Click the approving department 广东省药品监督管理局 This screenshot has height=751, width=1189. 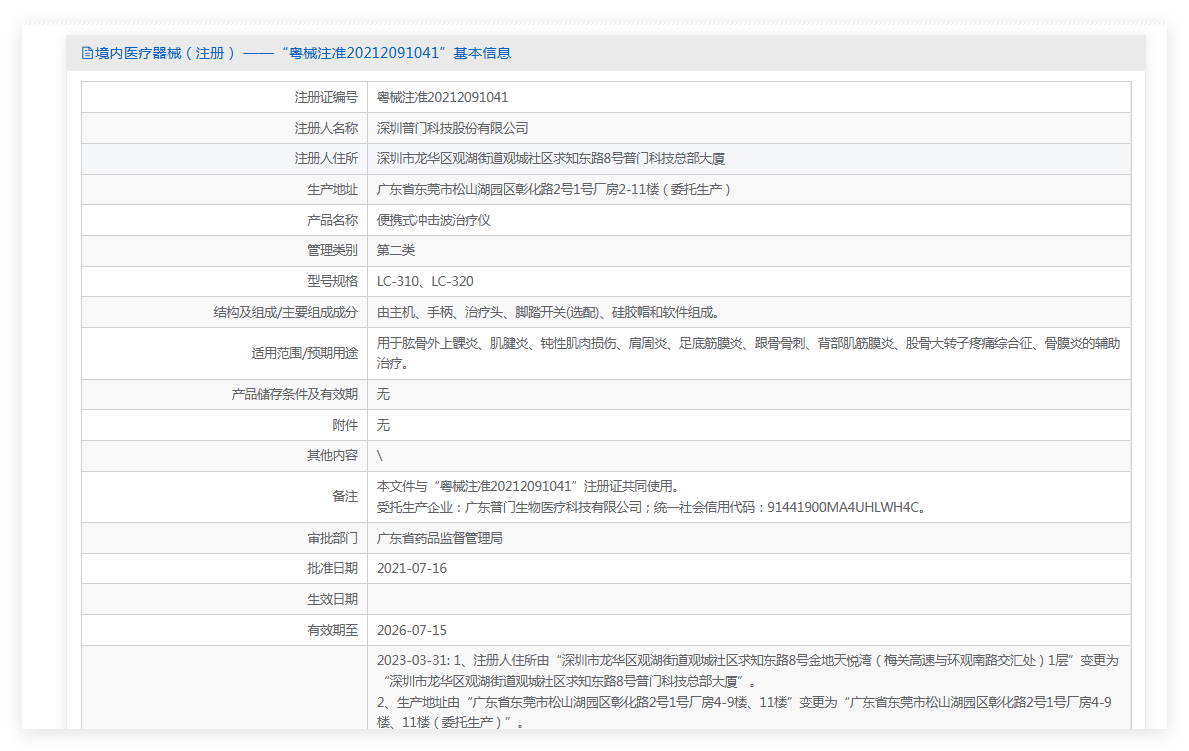(439, 538)
